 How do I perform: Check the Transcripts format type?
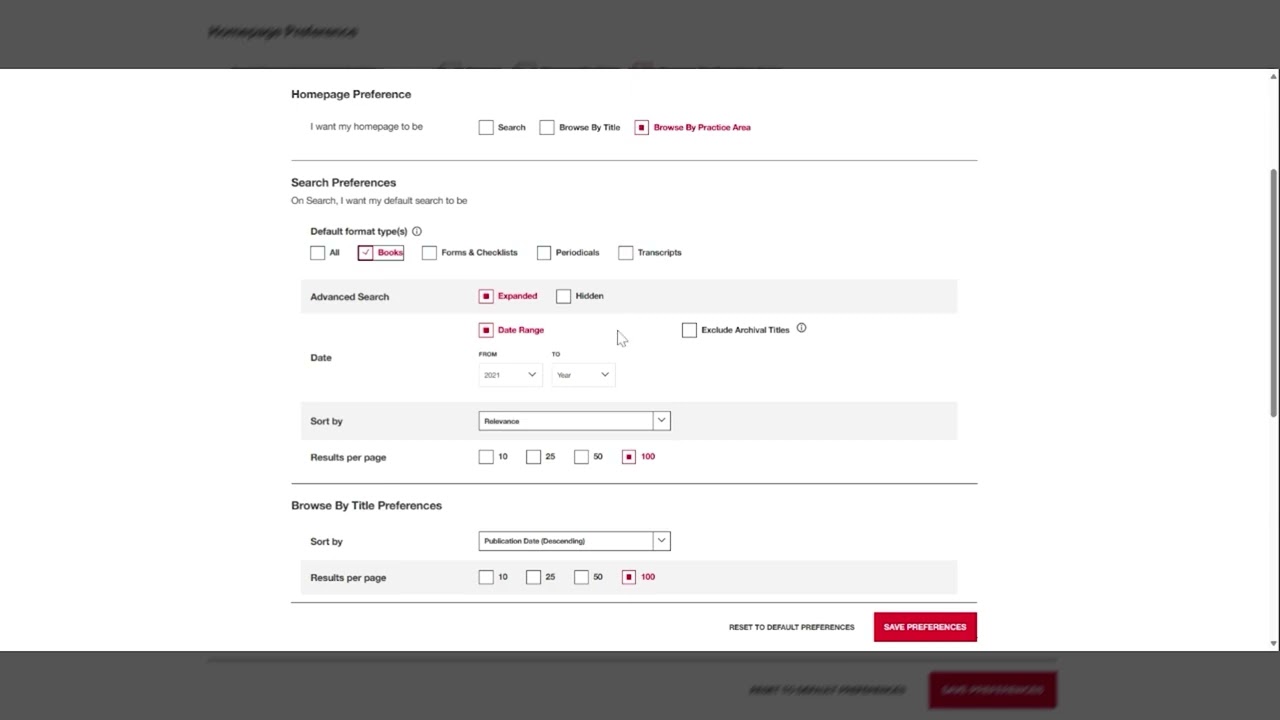(x=626, y=253)
